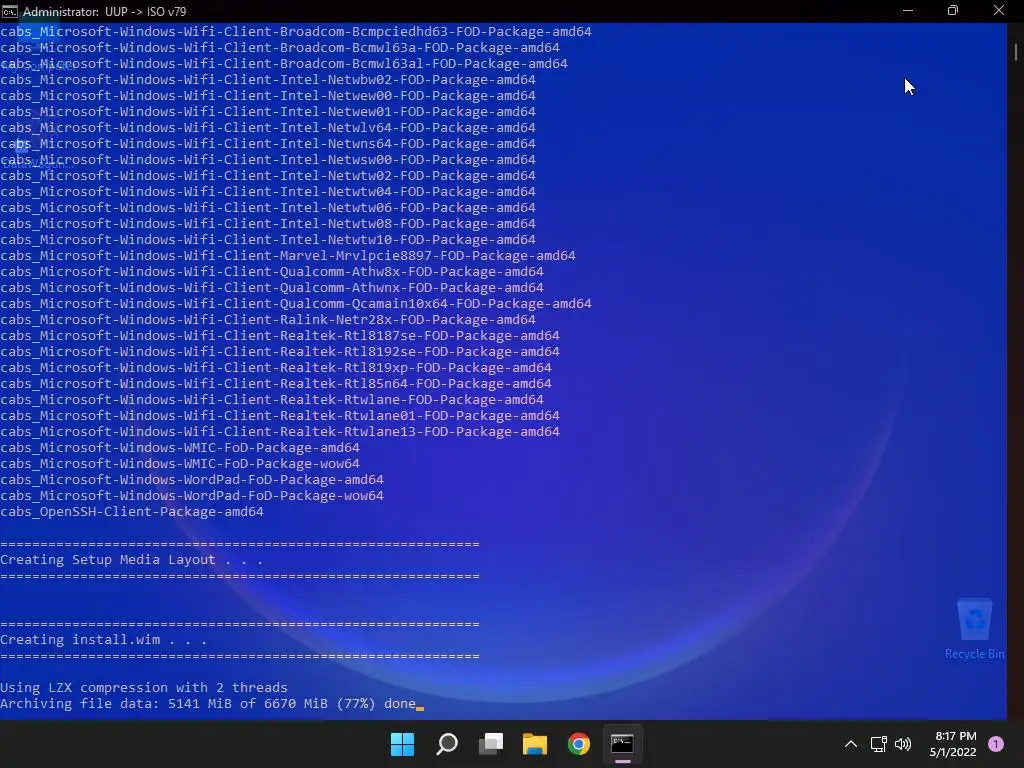This screenshot has height=768, width=1024.
Task: Open the Windows Start menu
Action: (x=402, y=744)
